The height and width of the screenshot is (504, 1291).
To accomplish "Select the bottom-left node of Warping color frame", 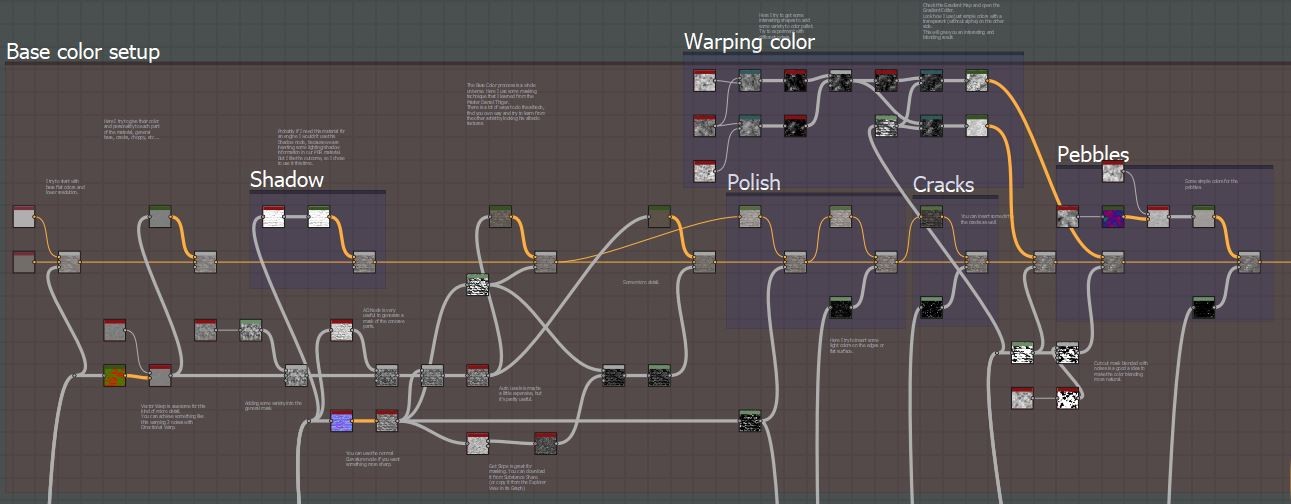I will click(x=705, y=171).
